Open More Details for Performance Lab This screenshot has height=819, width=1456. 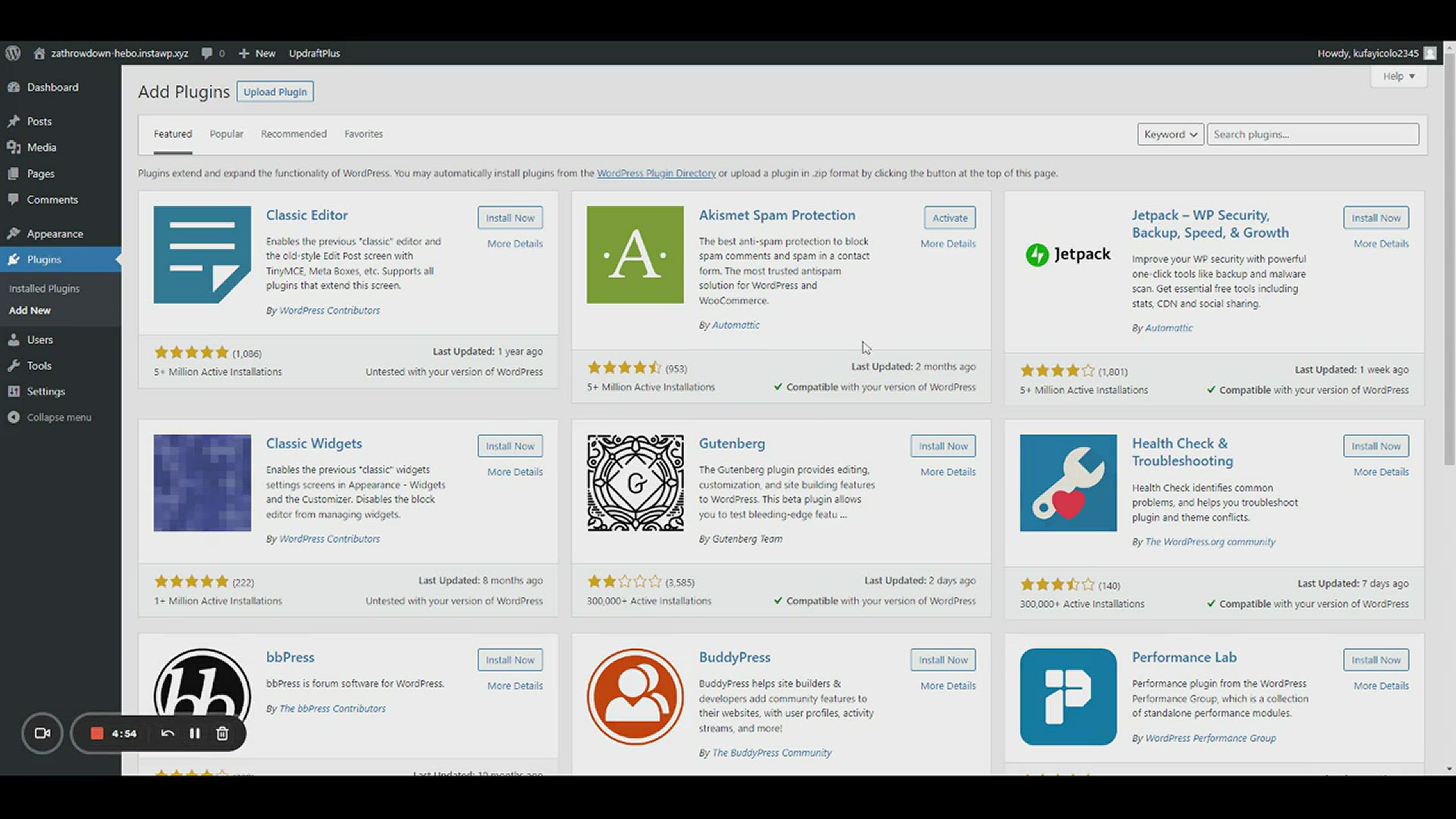(1381, 686)
